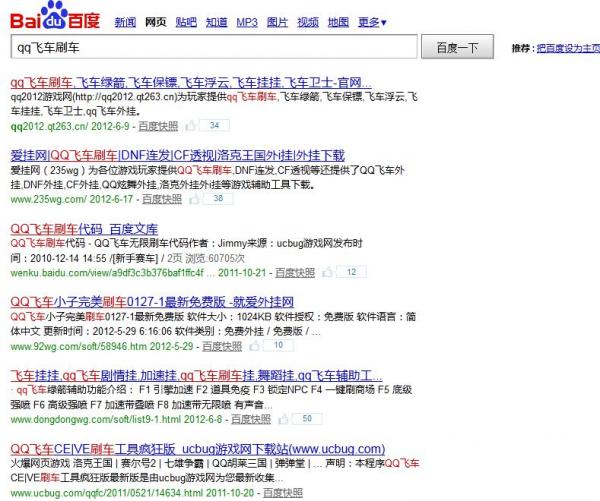
Task: Open 百度快照 for dongdongwg.com result
Action: coord(251,419)
